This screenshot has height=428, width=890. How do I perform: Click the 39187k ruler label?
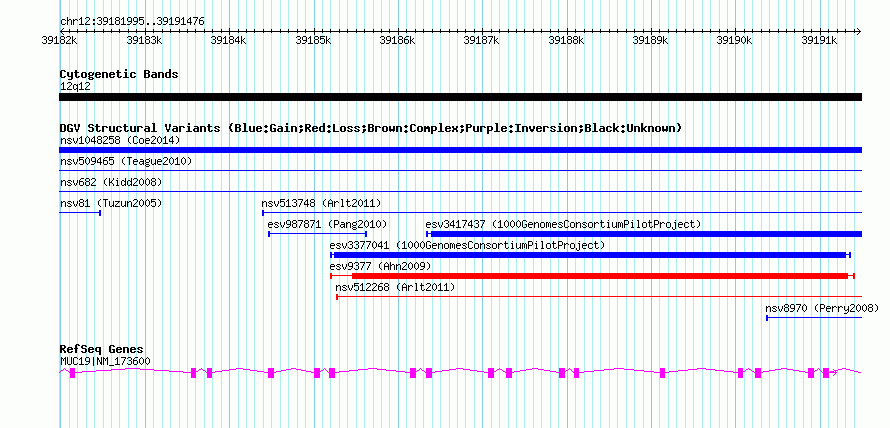pos(482,40)
